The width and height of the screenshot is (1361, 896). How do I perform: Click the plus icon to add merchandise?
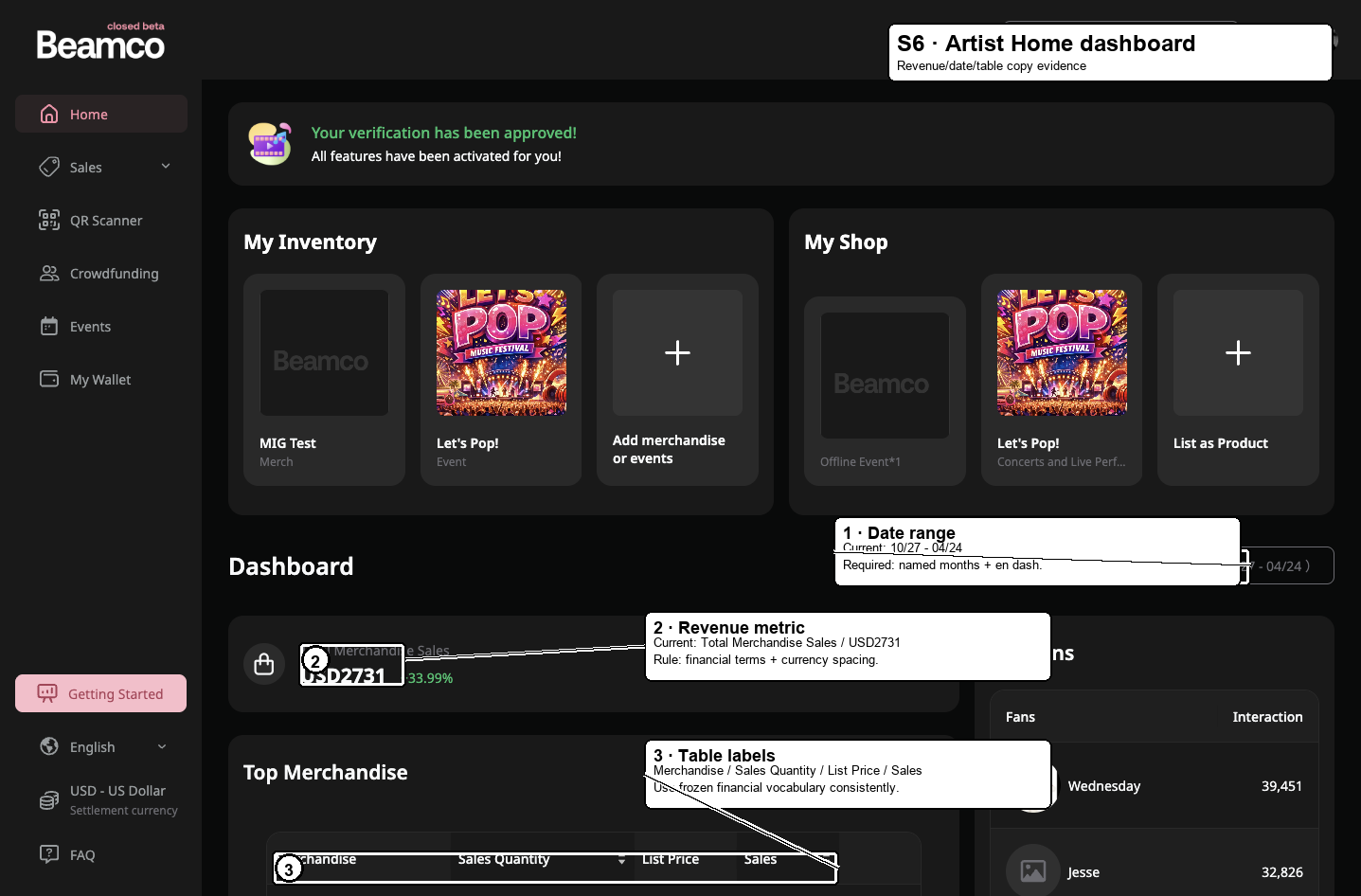(677, 353)
